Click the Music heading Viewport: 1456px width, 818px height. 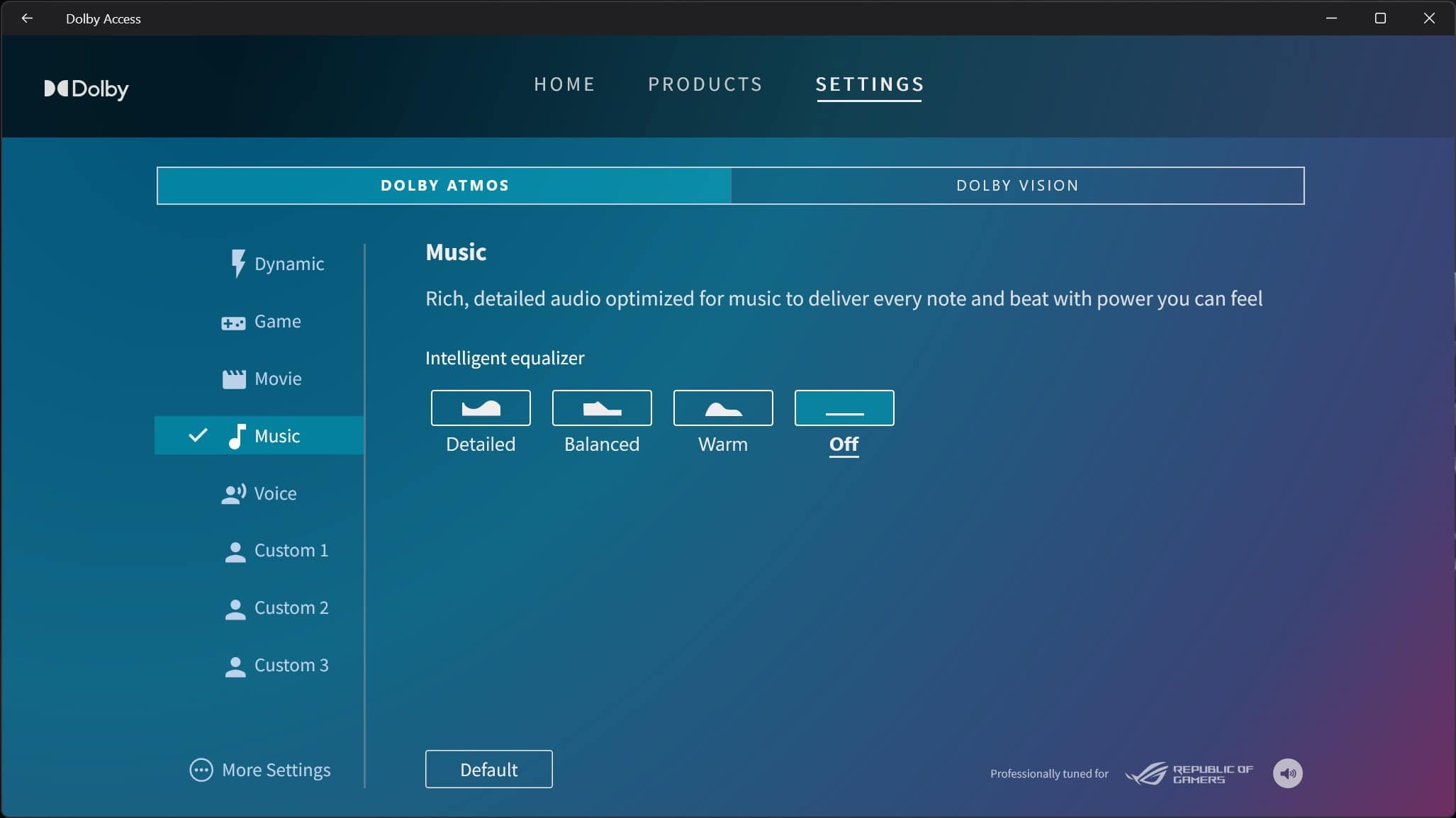click(456, 252)
